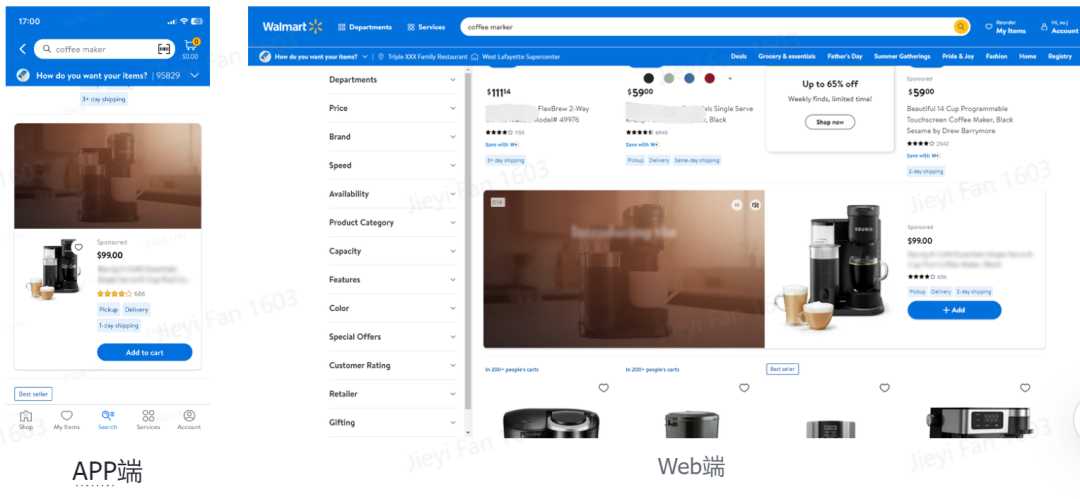
Task: Favorite the first product in bottom row
Action: [x=603, y=388]
